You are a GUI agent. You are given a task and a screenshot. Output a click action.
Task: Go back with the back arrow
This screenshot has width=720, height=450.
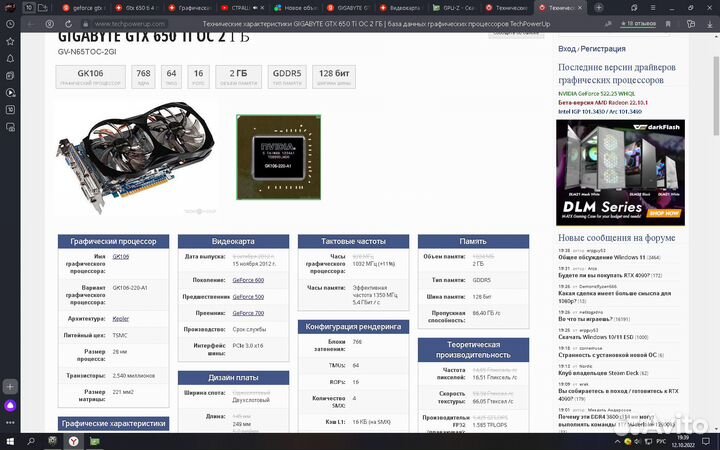click(30, 24)
